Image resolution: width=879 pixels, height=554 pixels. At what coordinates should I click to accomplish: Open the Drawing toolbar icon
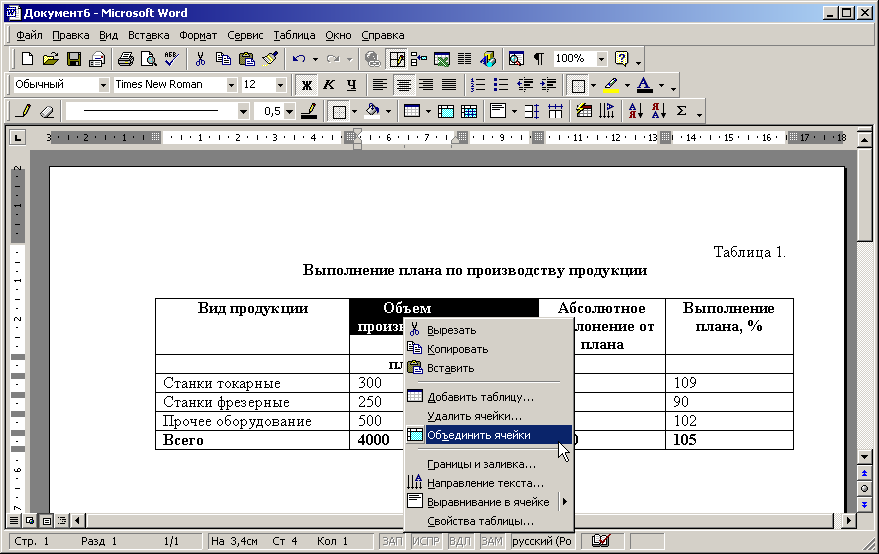(488, 59)
